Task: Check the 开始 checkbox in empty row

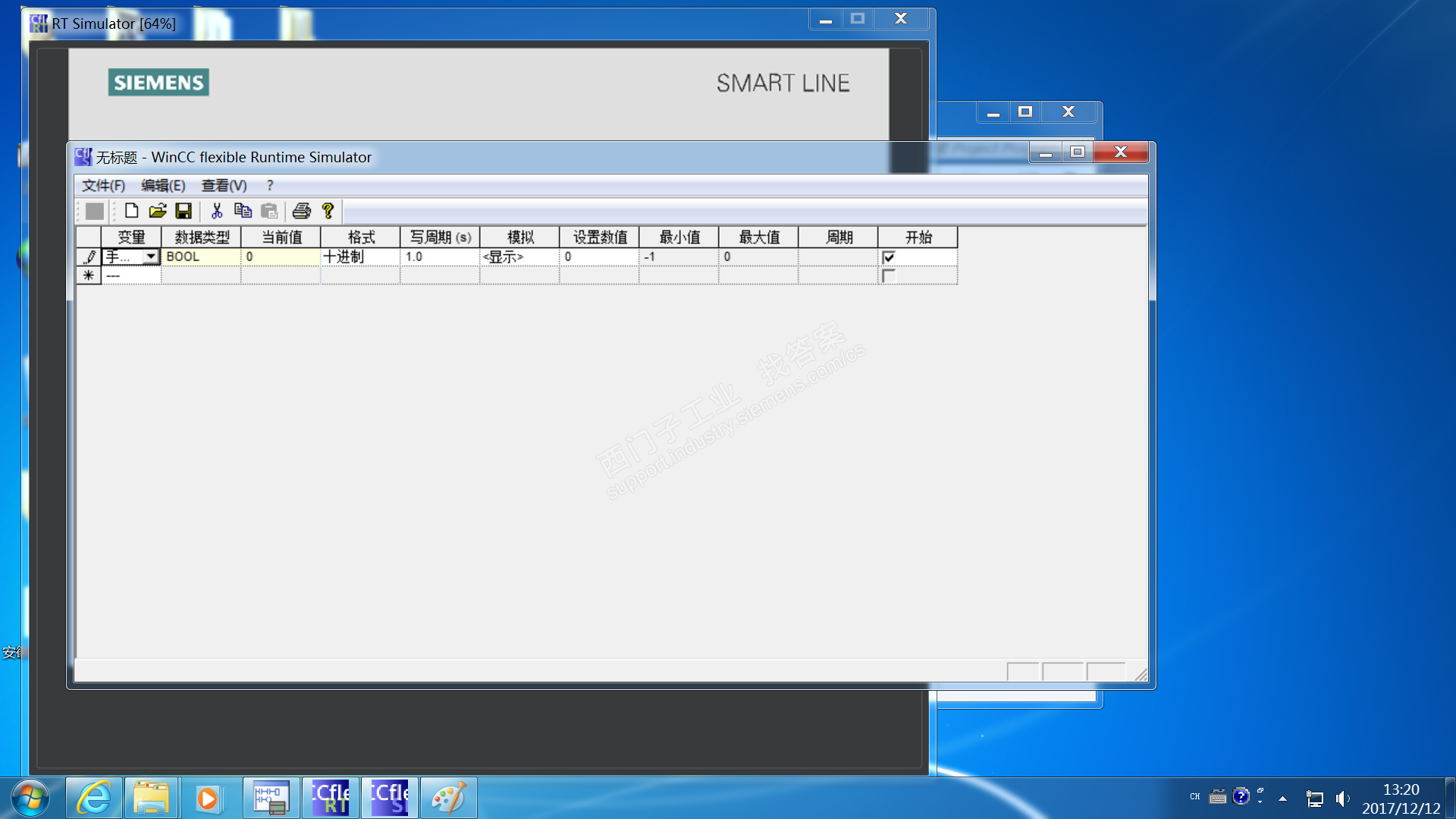Action: [x=889, y=276]
